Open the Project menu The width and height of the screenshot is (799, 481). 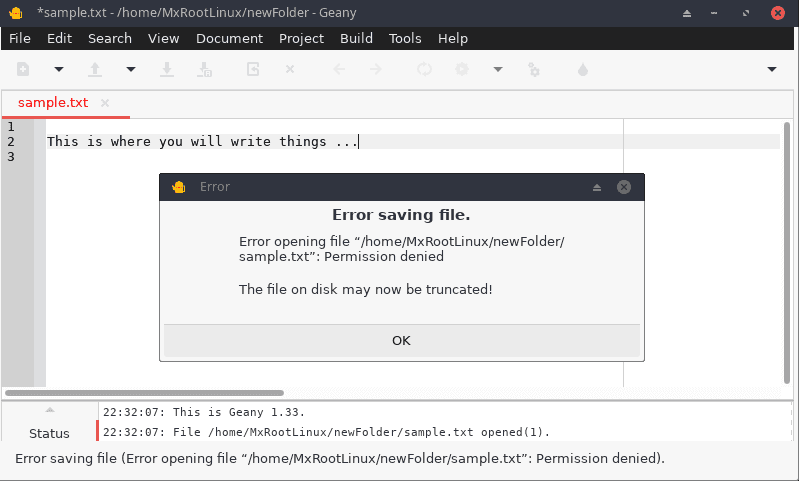coord(301,38)
